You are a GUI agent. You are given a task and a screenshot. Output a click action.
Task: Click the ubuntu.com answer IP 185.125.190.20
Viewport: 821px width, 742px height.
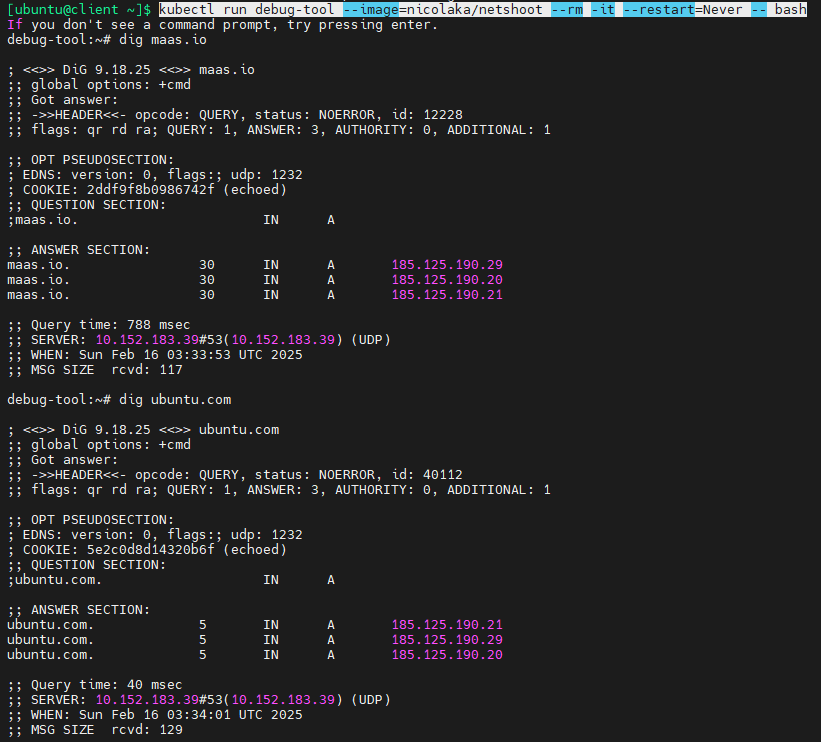coord(447,655)
